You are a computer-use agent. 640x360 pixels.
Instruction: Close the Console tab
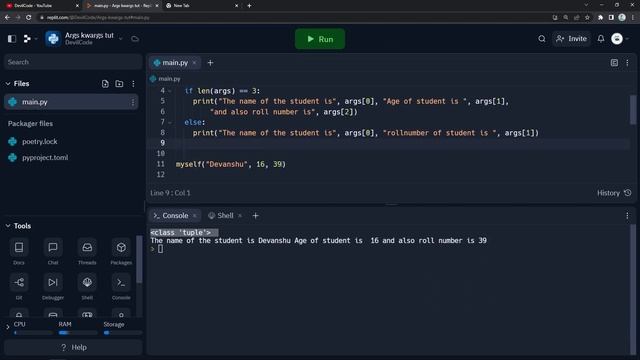click(x=195, y=216)
